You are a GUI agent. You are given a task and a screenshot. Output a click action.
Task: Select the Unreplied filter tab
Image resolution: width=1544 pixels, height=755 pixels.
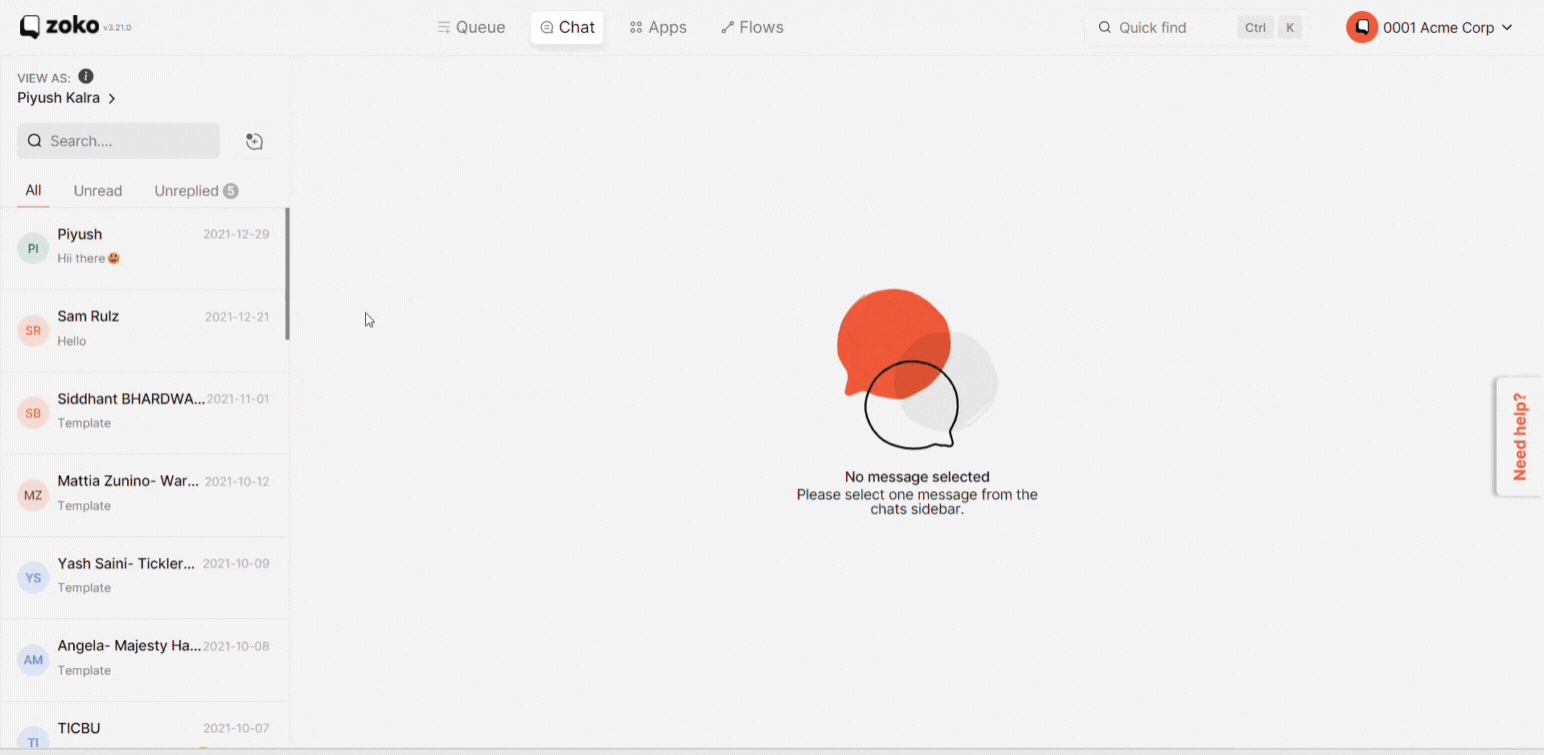[196, 191]
